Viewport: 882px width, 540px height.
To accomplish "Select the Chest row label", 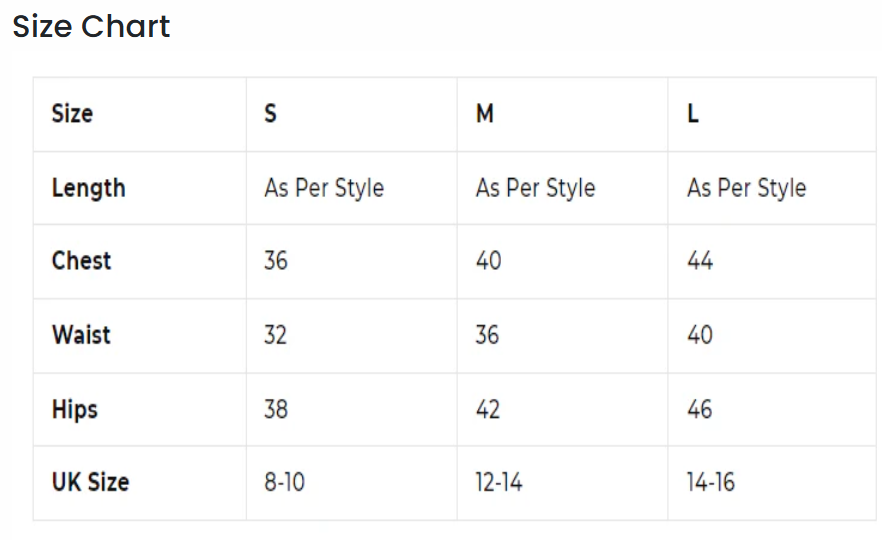I will point(81,261).
